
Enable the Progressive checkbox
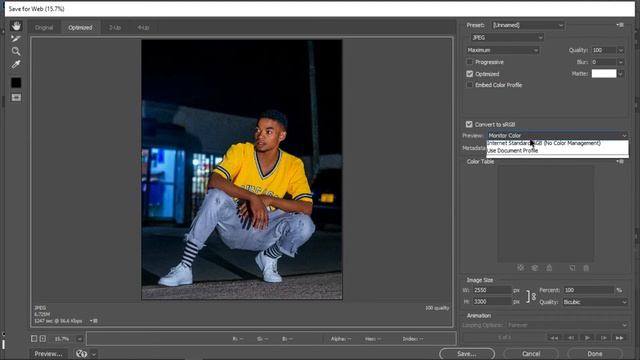469,62
